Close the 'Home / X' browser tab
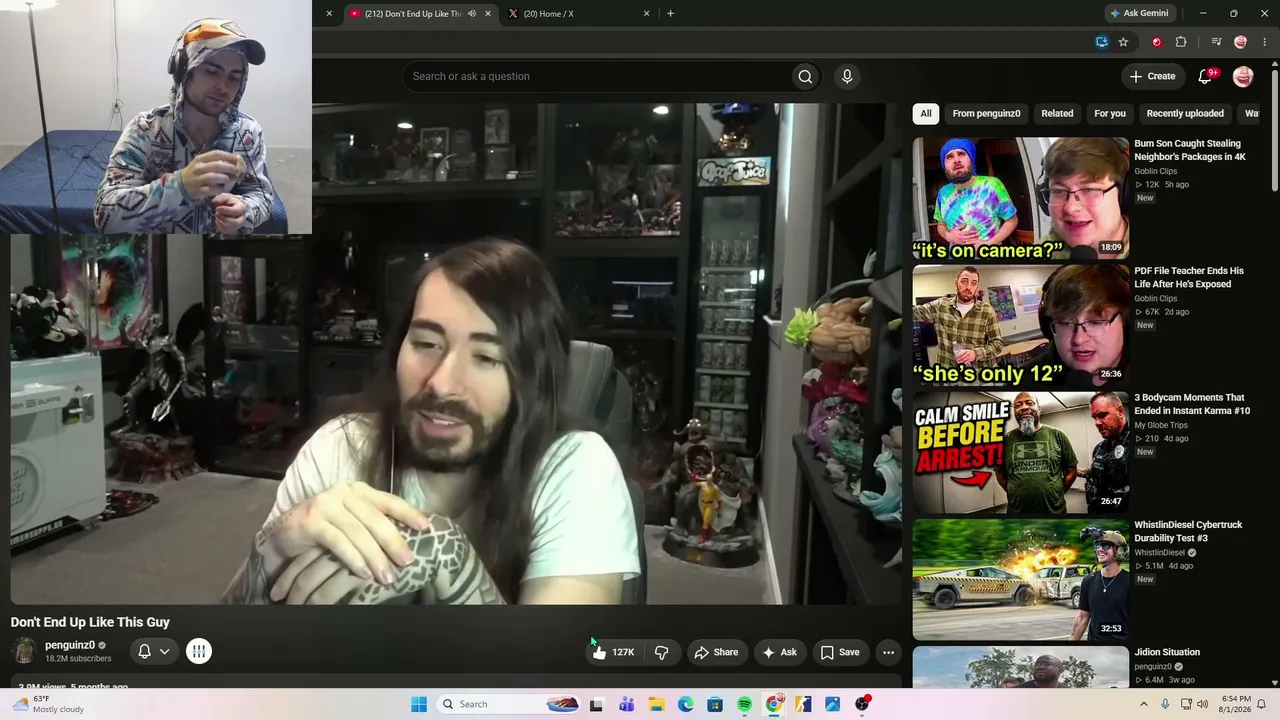This screenshot has height=720, width=1280. point(646,13)
